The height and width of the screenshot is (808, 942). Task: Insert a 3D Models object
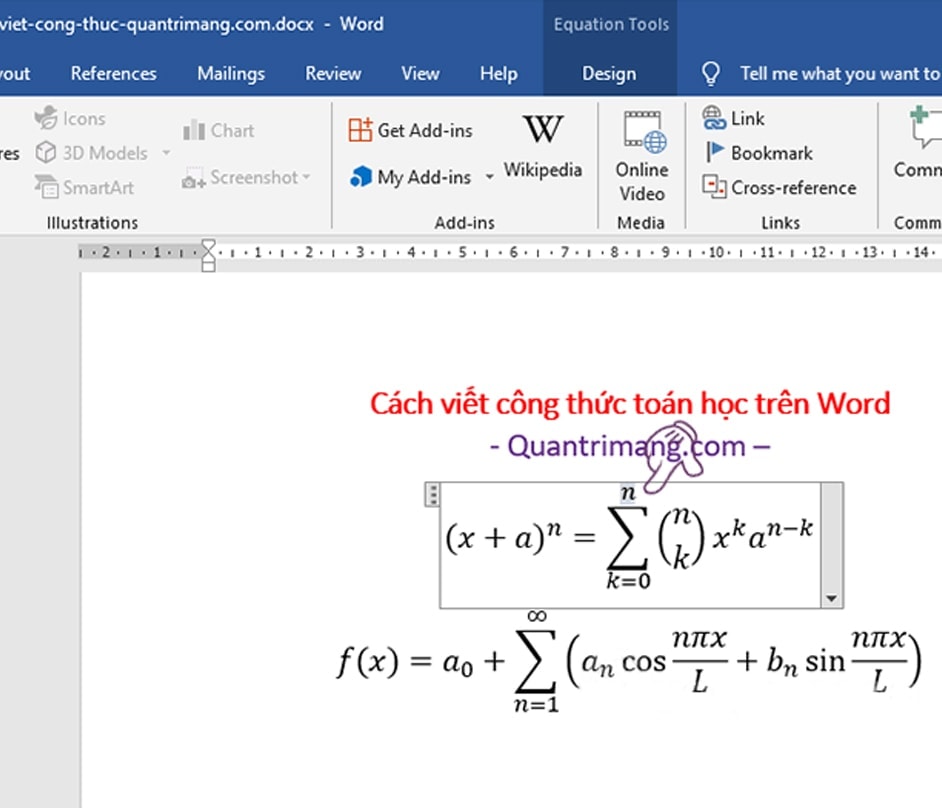(91, 153)
